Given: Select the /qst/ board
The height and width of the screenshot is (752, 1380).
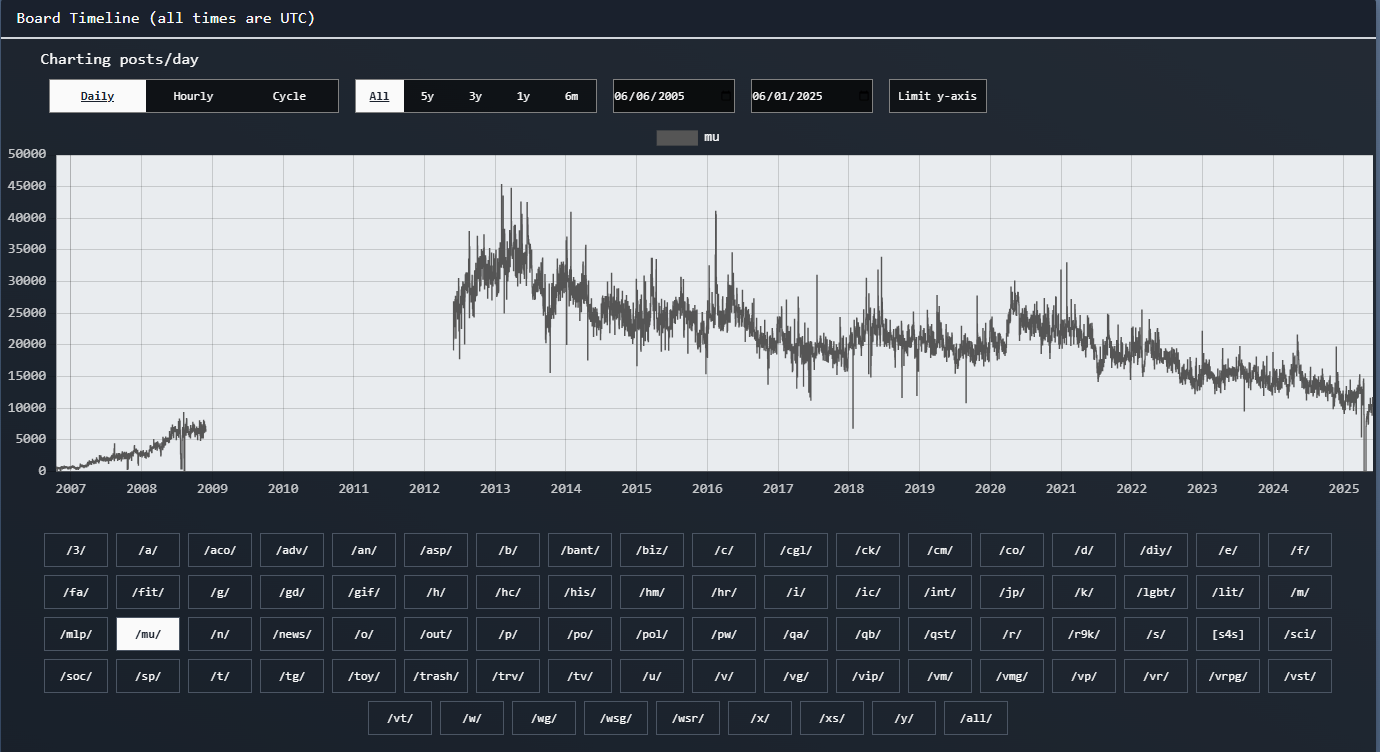Looking at the screenshot, I should coord(940,634).
